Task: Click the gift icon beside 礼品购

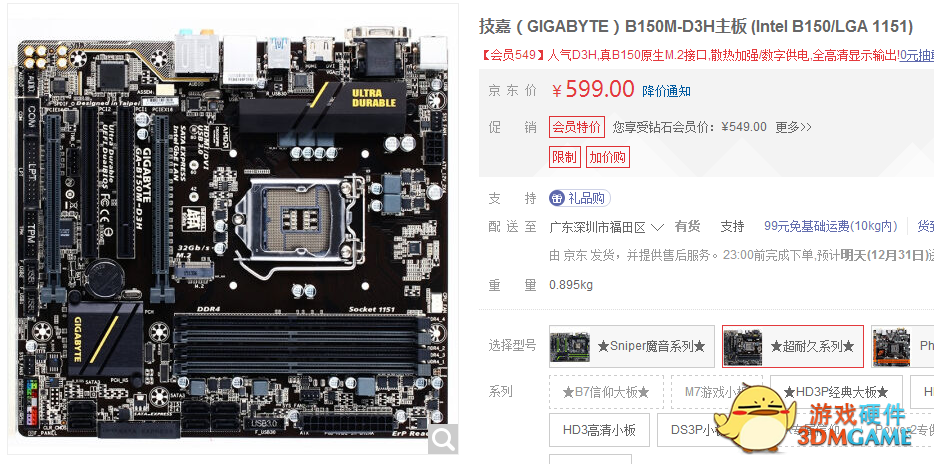Action: (x=557, y=198)
